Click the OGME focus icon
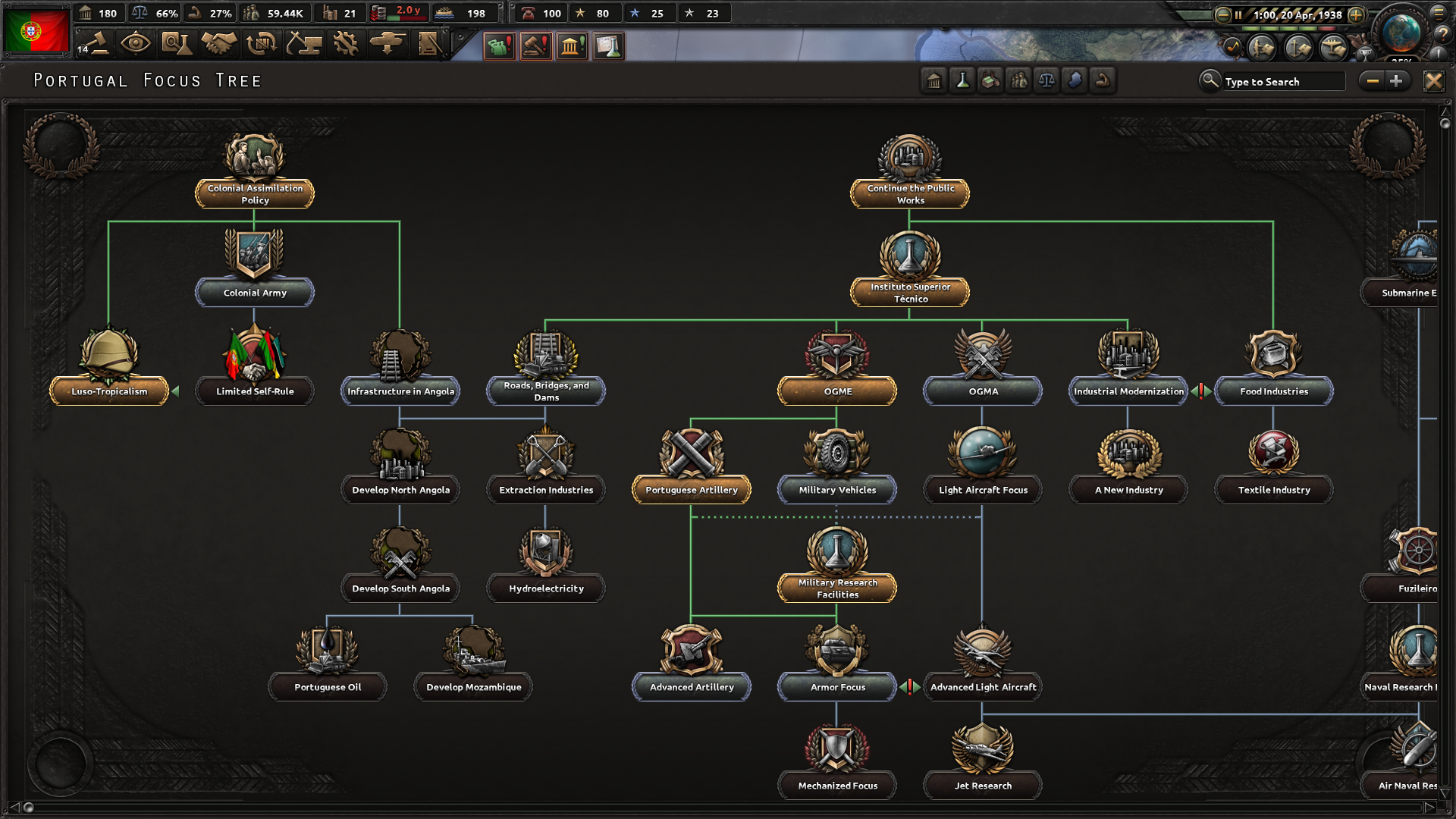Image resolution: width=1456 pixels, height=819 pixels. point(837,354)
